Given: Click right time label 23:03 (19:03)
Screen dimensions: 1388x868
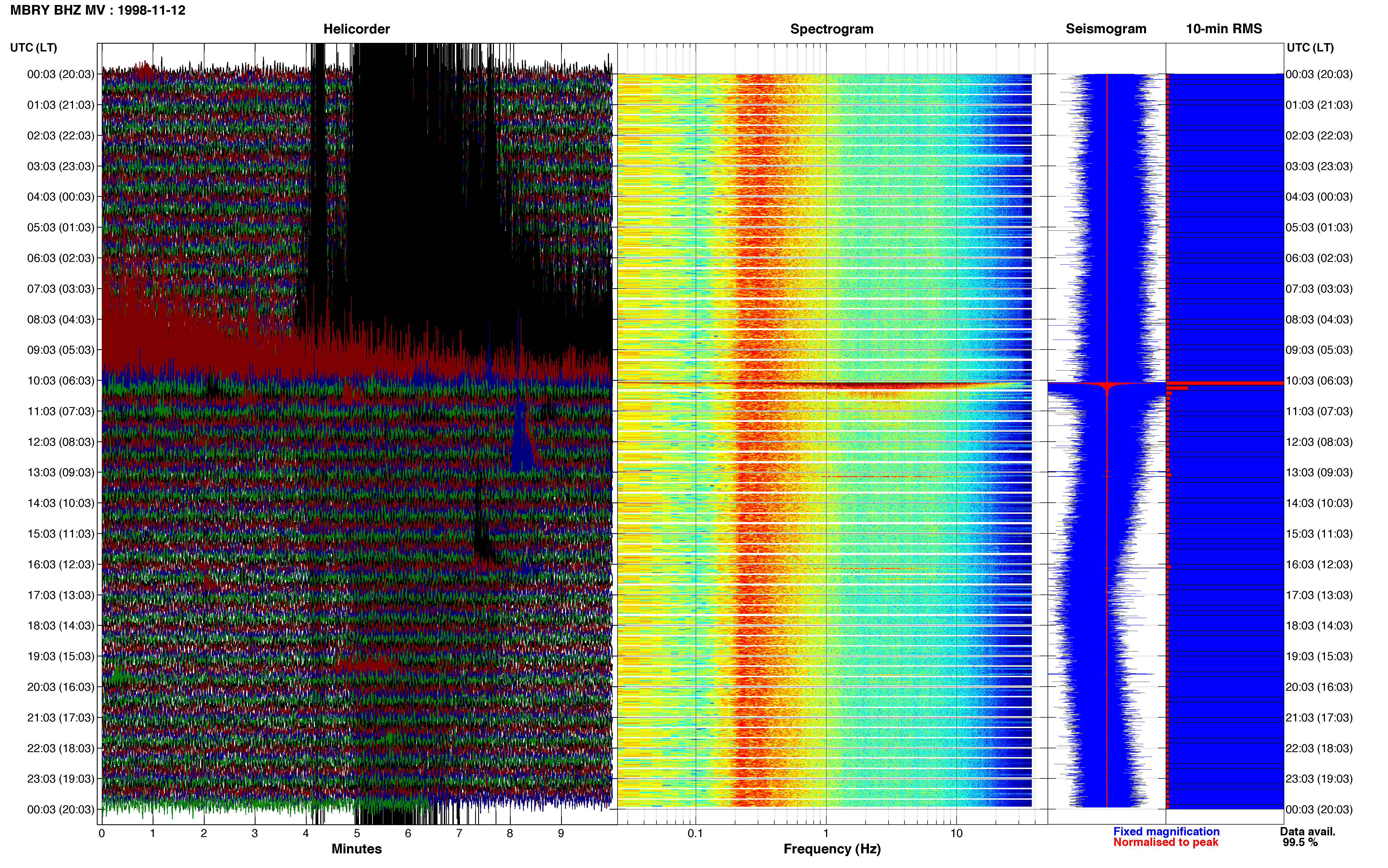Looking at the screenshot, I should pos(1319,779).
